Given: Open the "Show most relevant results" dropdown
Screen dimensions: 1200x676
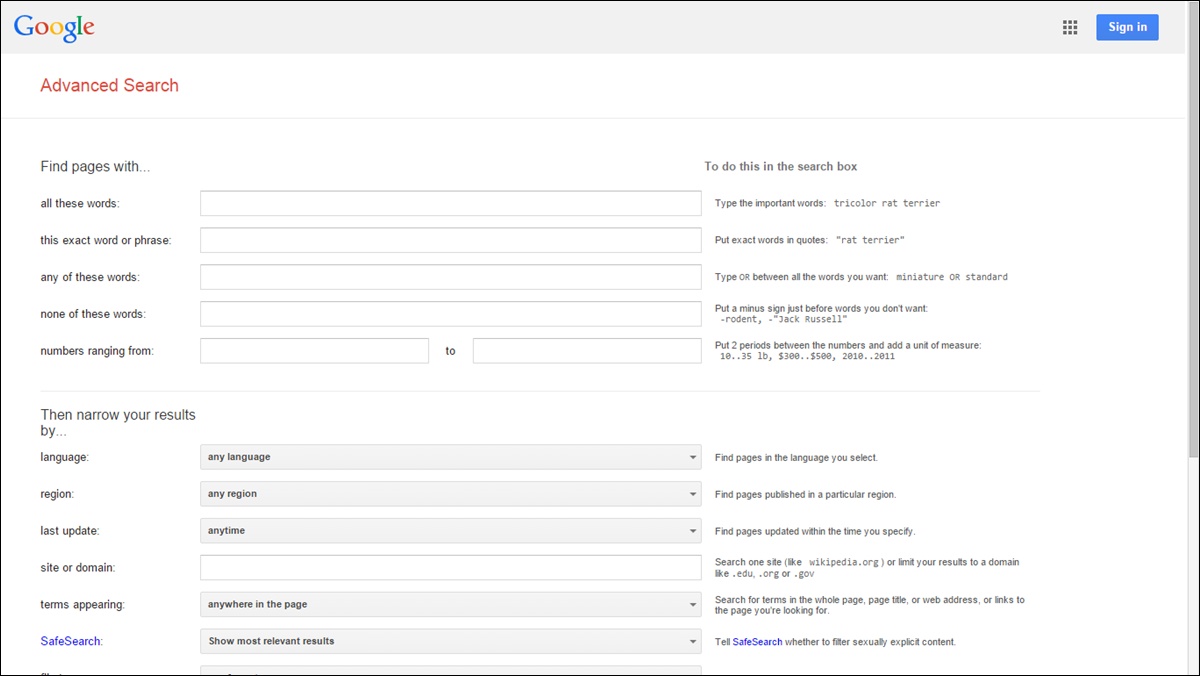Looking at the screenshot, I should tap(450, 641).
